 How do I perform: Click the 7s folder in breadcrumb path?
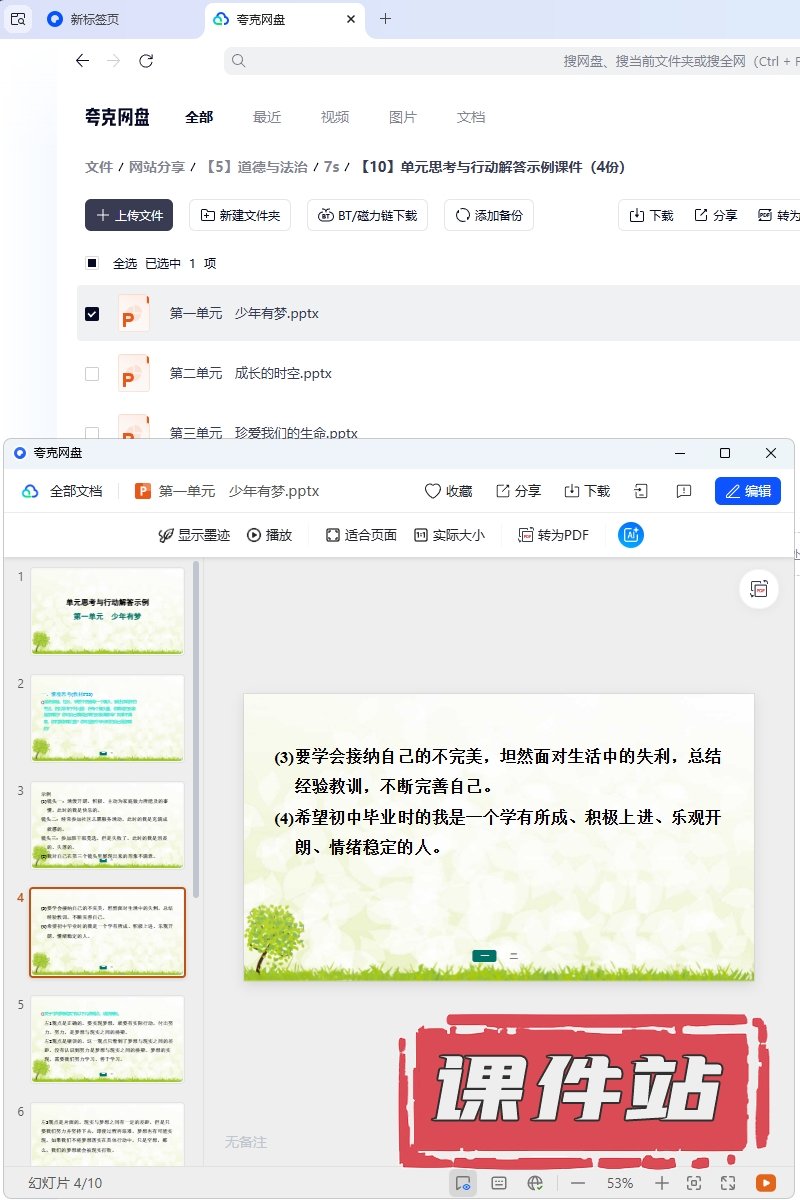click(331, 167)
